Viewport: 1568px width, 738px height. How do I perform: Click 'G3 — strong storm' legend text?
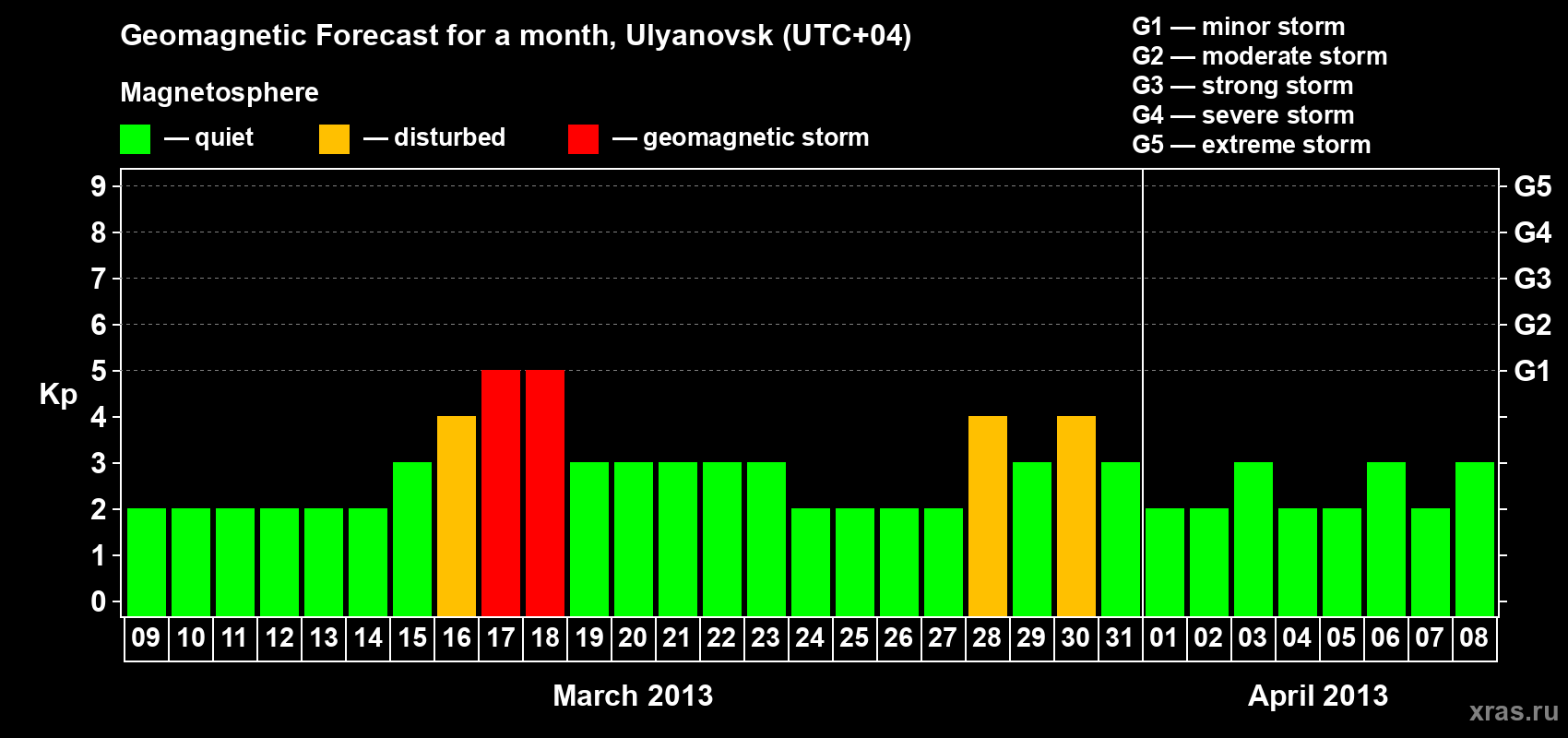1242,86
